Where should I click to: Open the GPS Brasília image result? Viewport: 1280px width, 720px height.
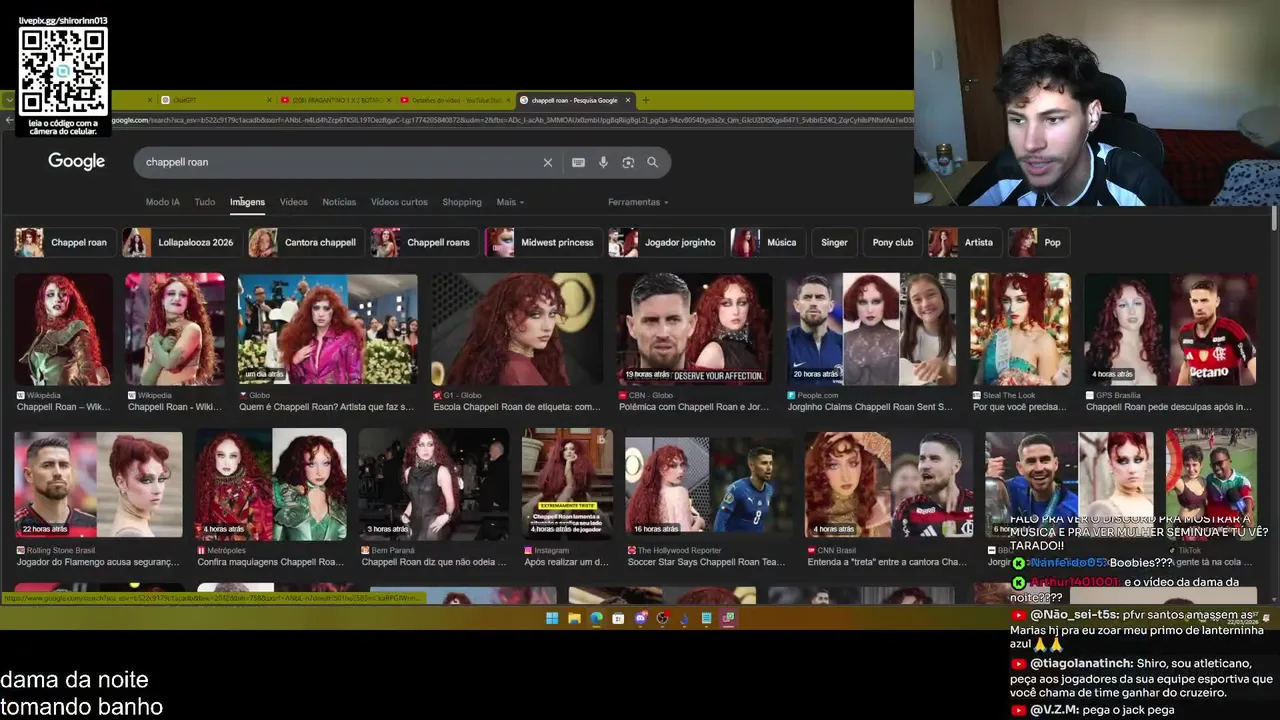click(1170, 329)
